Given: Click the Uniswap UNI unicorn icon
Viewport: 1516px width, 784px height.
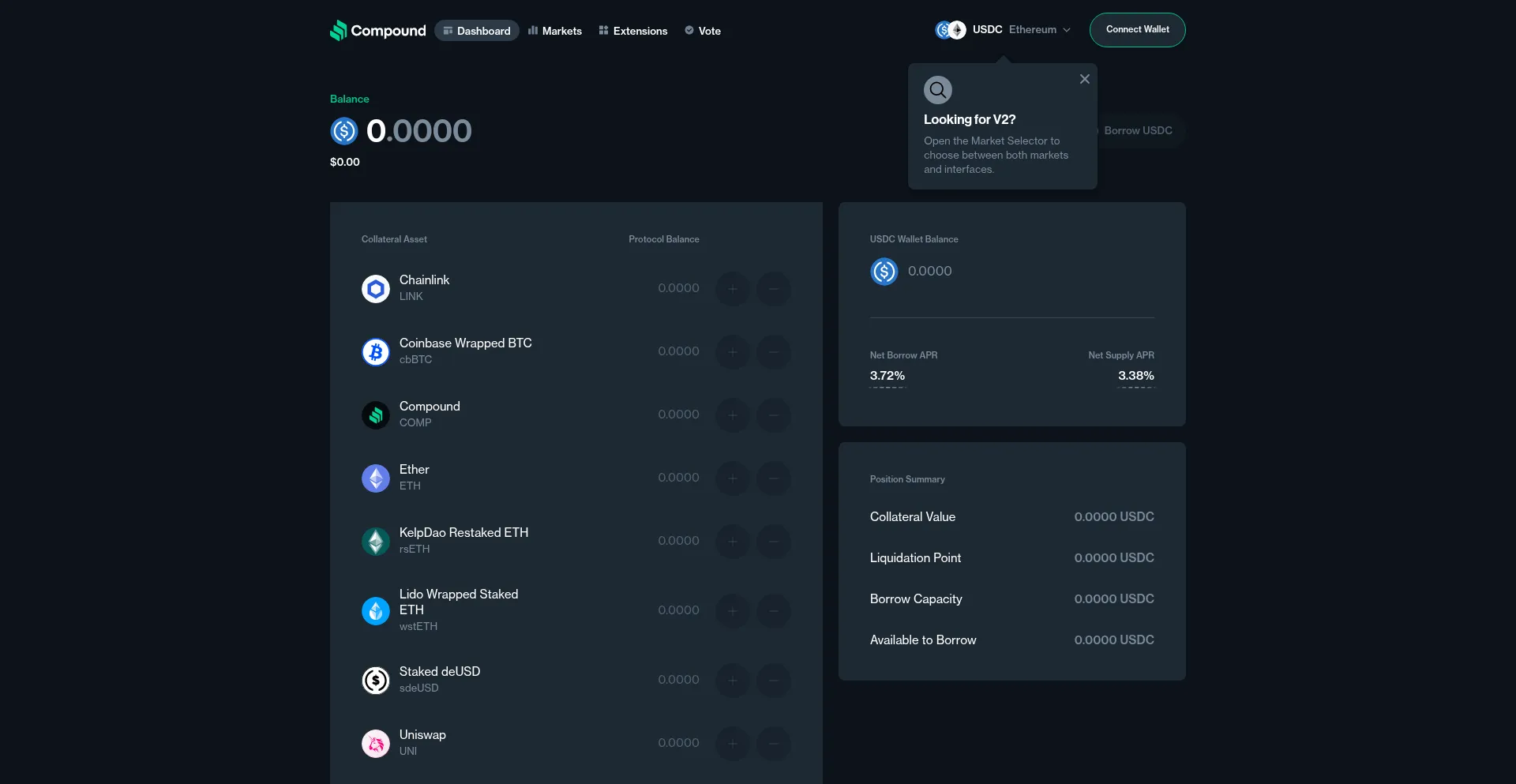Looking at the screenshot, I should pos(376,744).
